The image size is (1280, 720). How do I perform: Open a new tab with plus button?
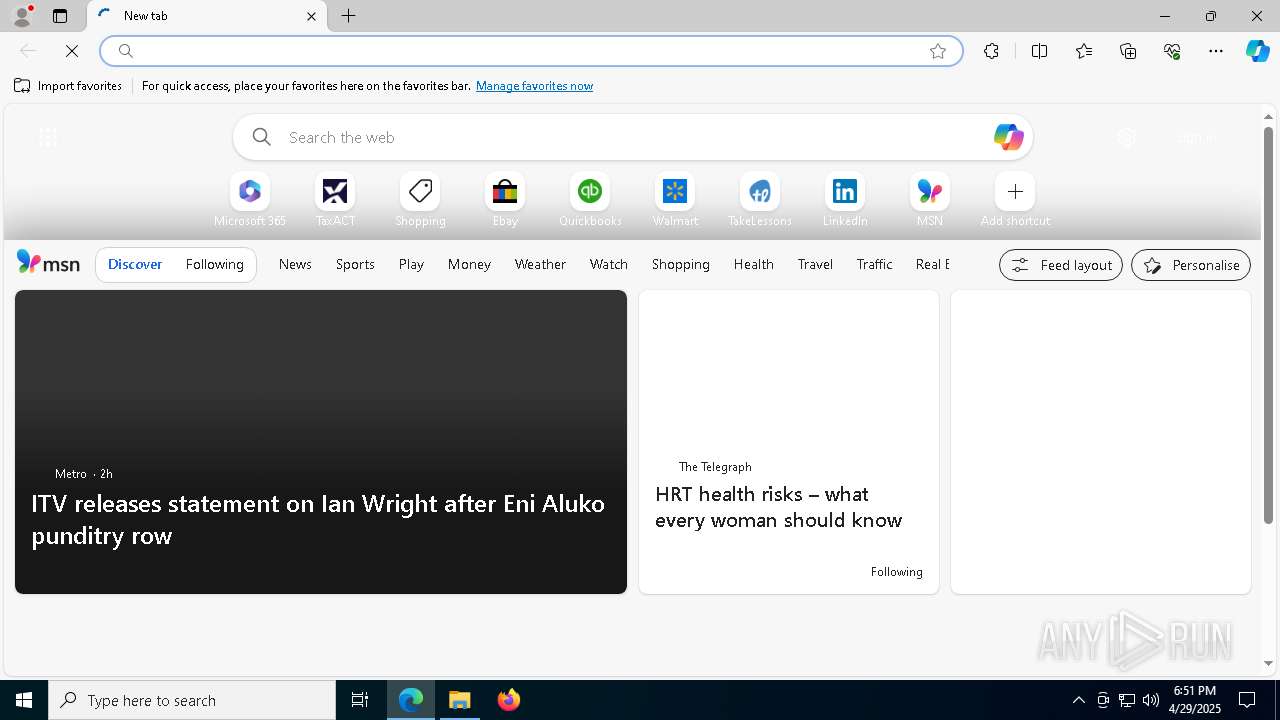point(349,16)
